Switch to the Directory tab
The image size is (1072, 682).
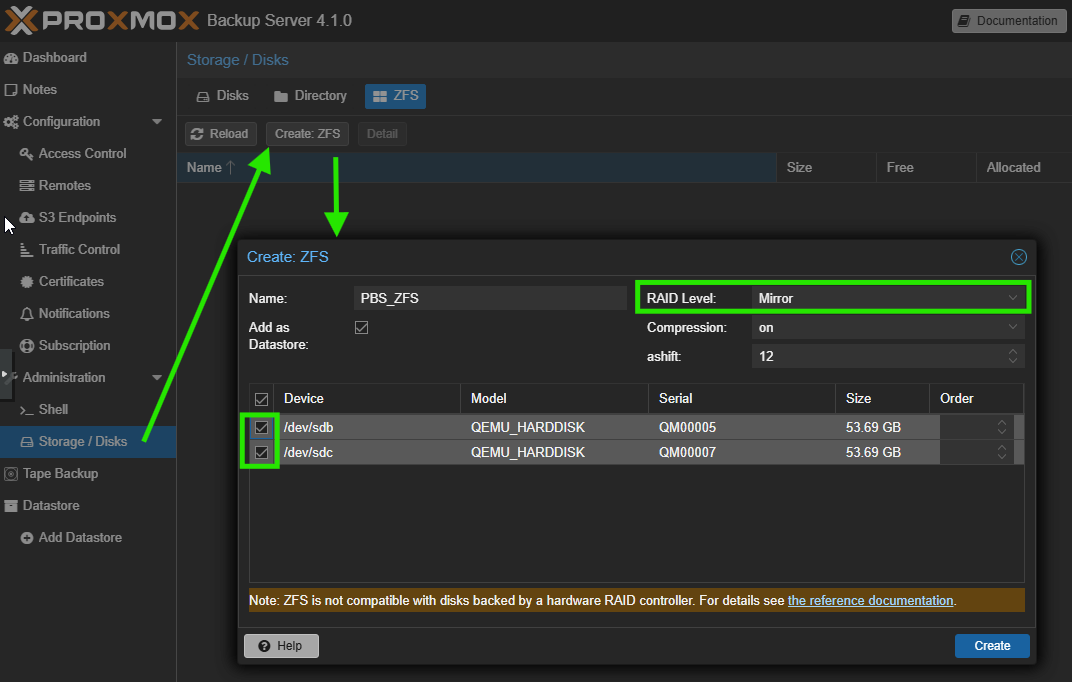pyautogui.click(x=310, y=96)
